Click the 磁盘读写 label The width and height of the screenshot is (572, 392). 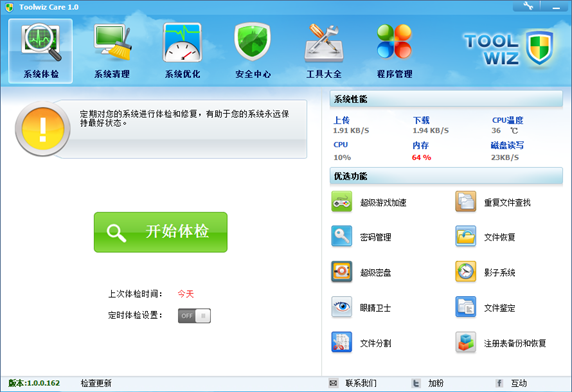pyautogui.click(x=507, y=145)
